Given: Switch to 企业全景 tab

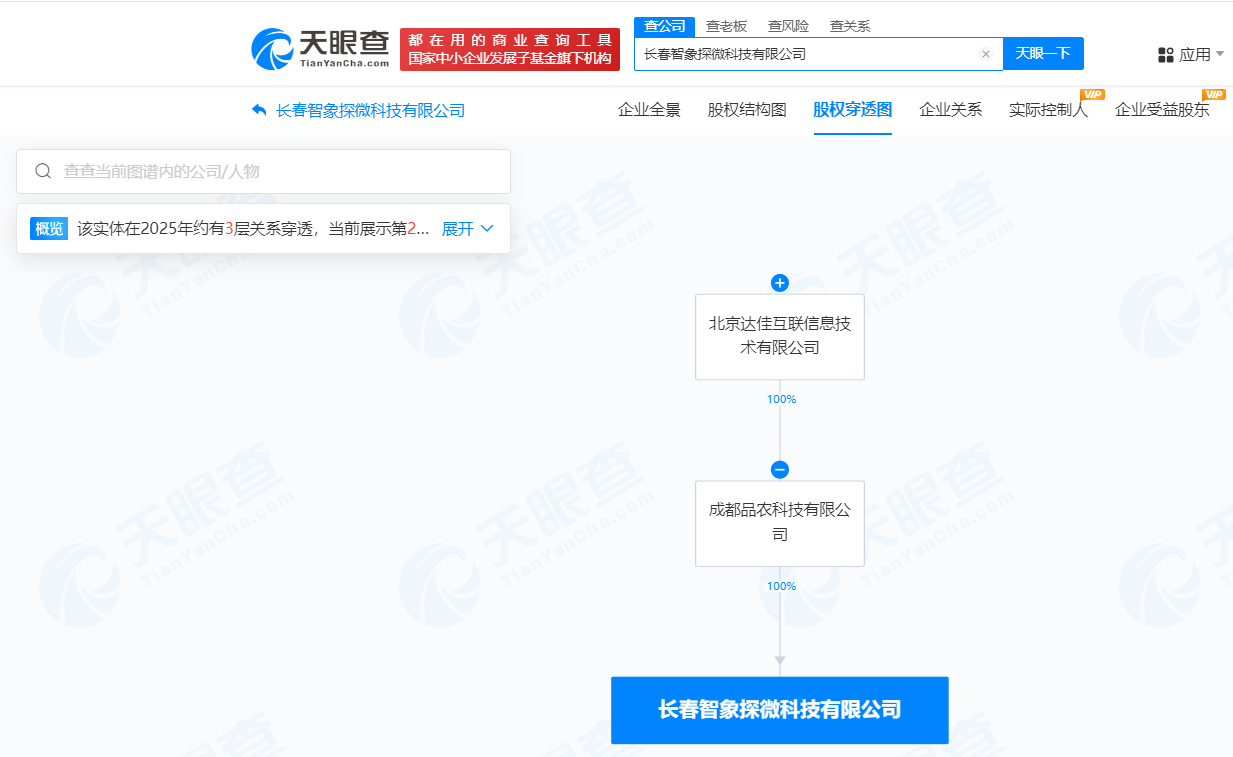Looking at the screenshot, I should (649, 110).
